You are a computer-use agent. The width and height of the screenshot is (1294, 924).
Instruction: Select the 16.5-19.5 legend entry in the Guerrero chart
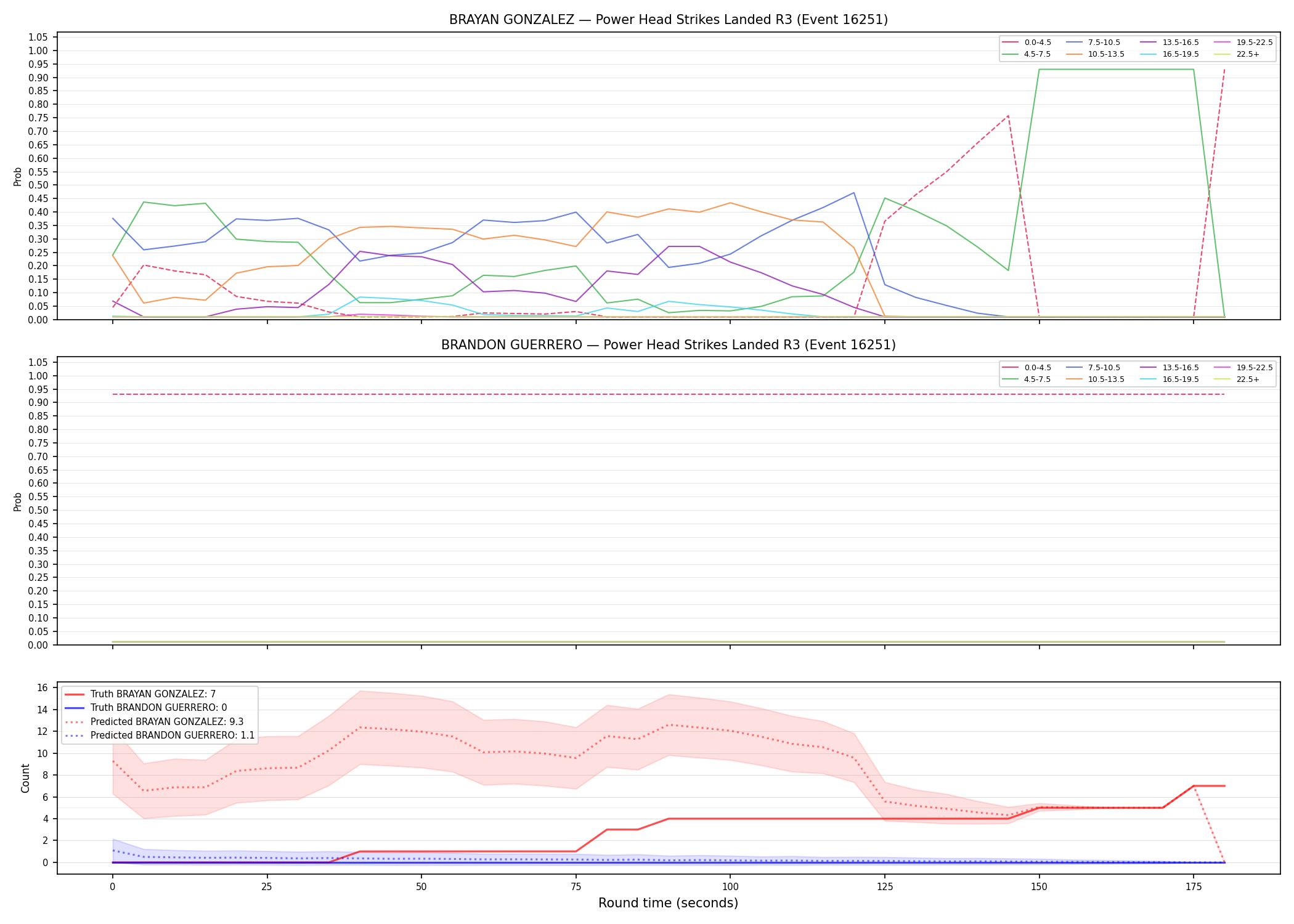[x=1170, y=379]
